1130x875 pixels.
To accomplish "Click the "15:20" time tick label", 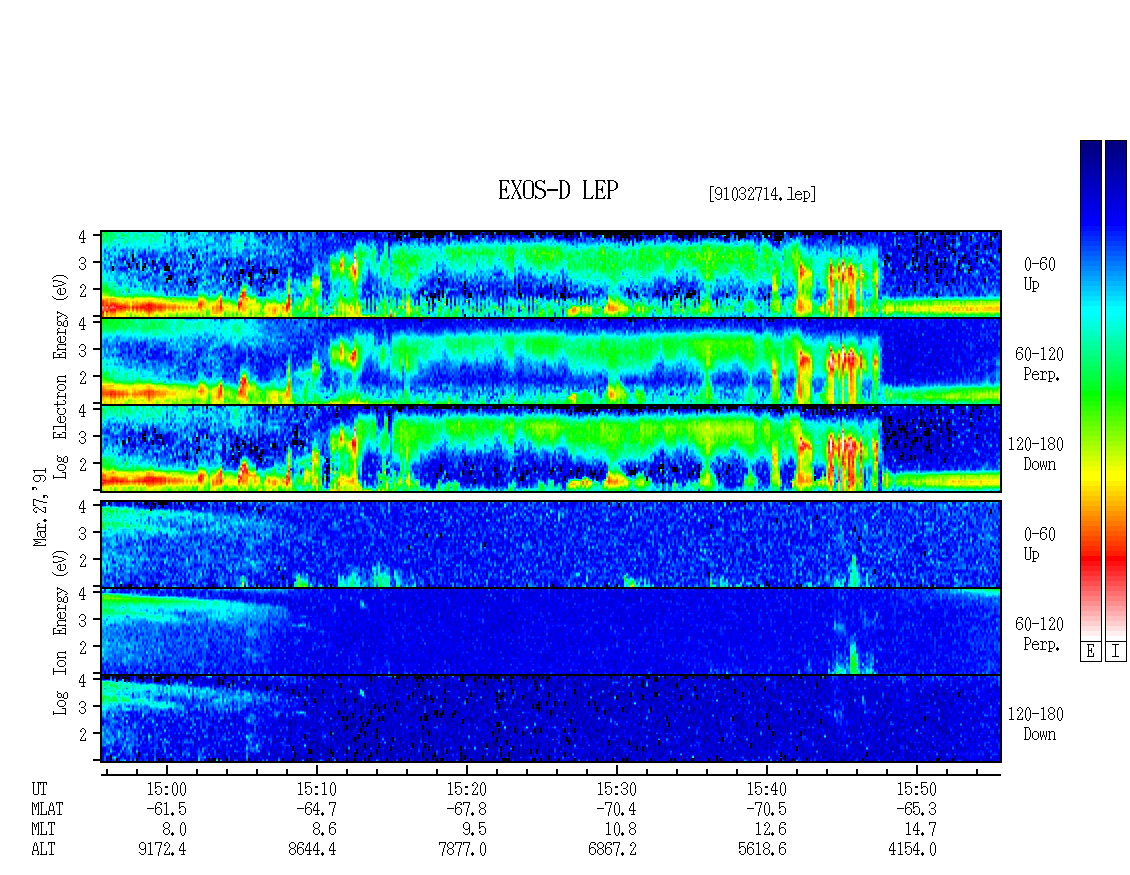I will 466,789.
